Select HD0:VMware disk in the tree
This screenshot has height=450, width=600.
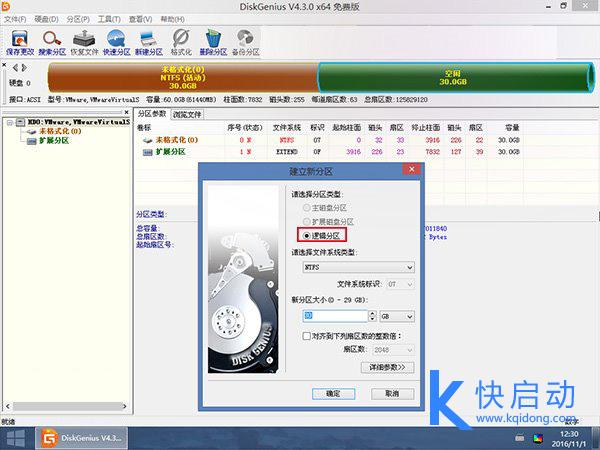coord(78,122)
